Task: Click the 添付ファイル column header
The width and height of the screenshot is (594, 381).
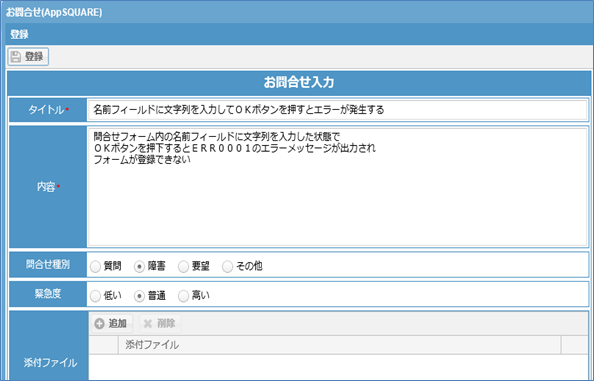Action: (x=339, y=345)
